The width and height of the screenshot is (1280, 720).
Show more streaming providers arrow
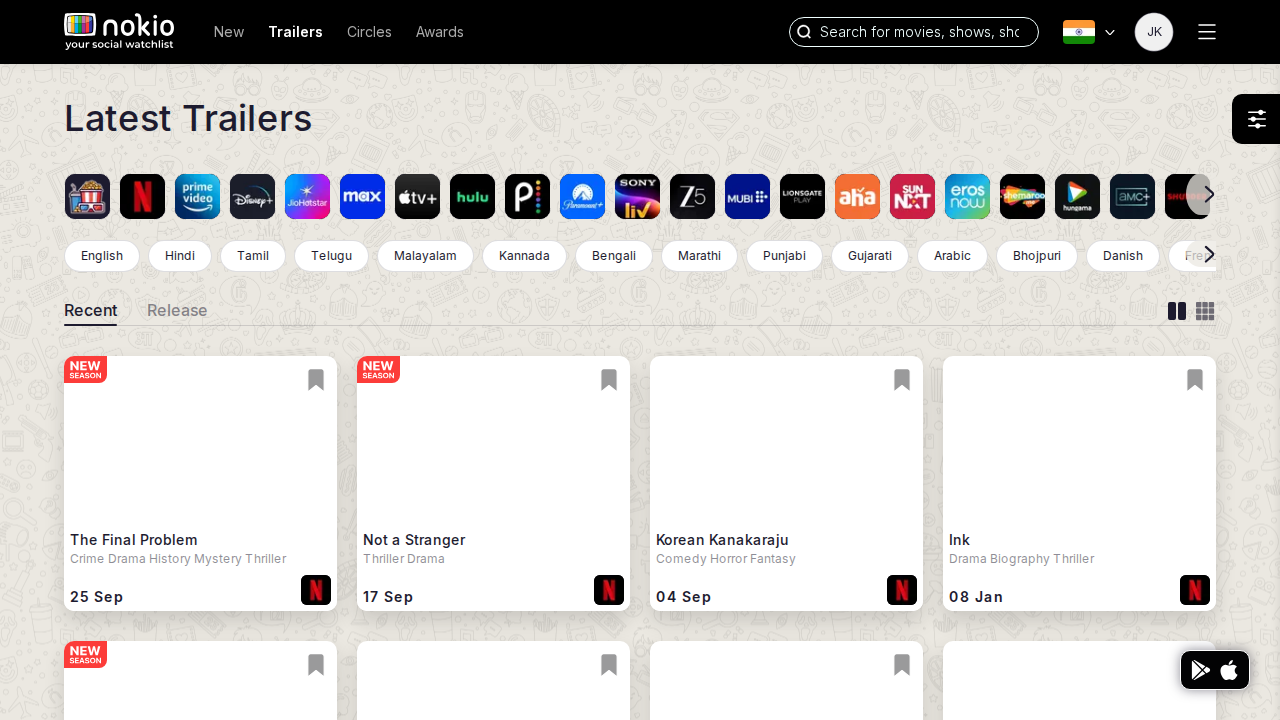[1209, 194]
